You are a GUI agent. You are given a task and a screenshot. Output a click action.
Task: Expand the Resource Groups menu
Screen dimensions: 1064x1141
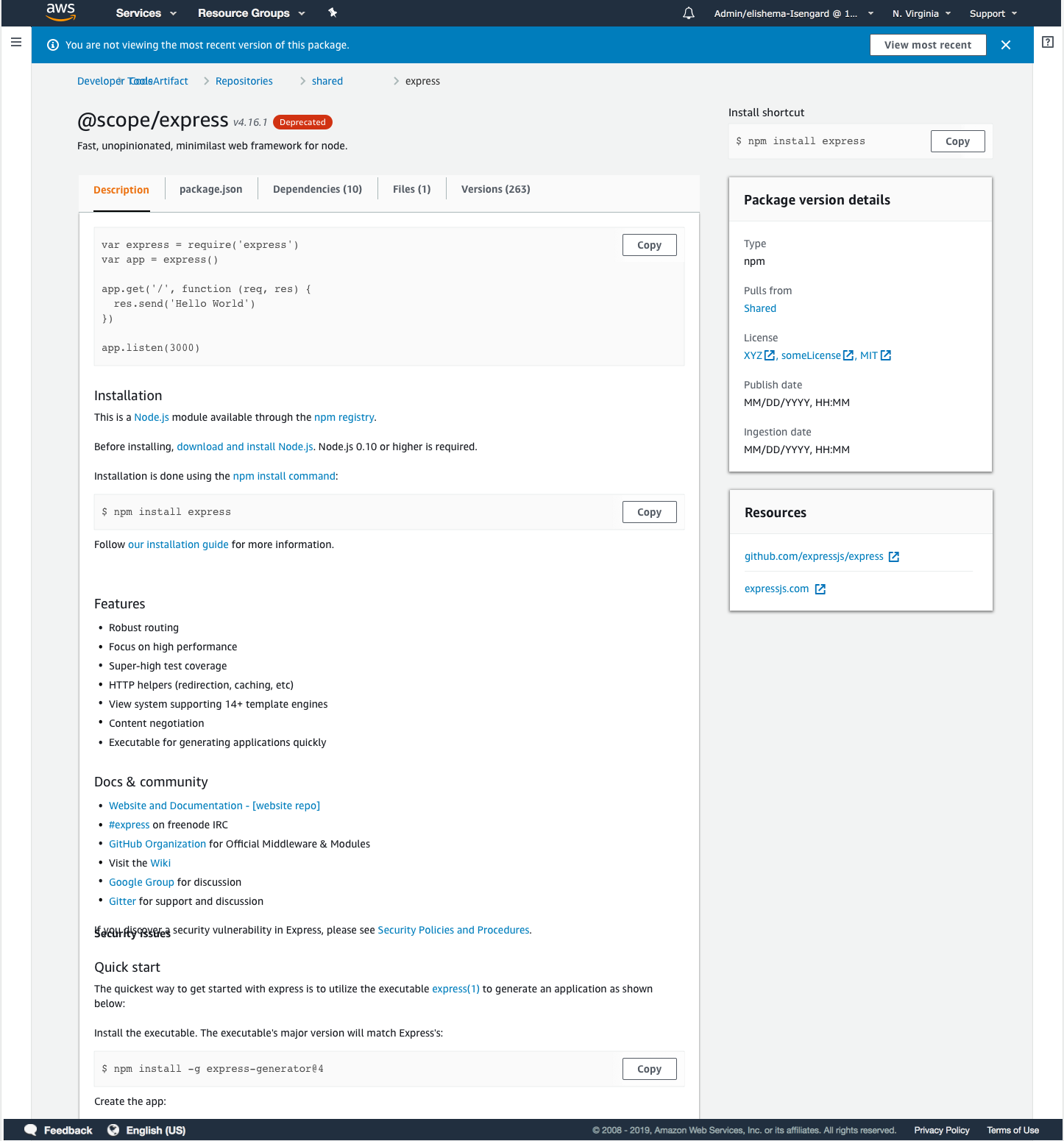click(252, 13)
